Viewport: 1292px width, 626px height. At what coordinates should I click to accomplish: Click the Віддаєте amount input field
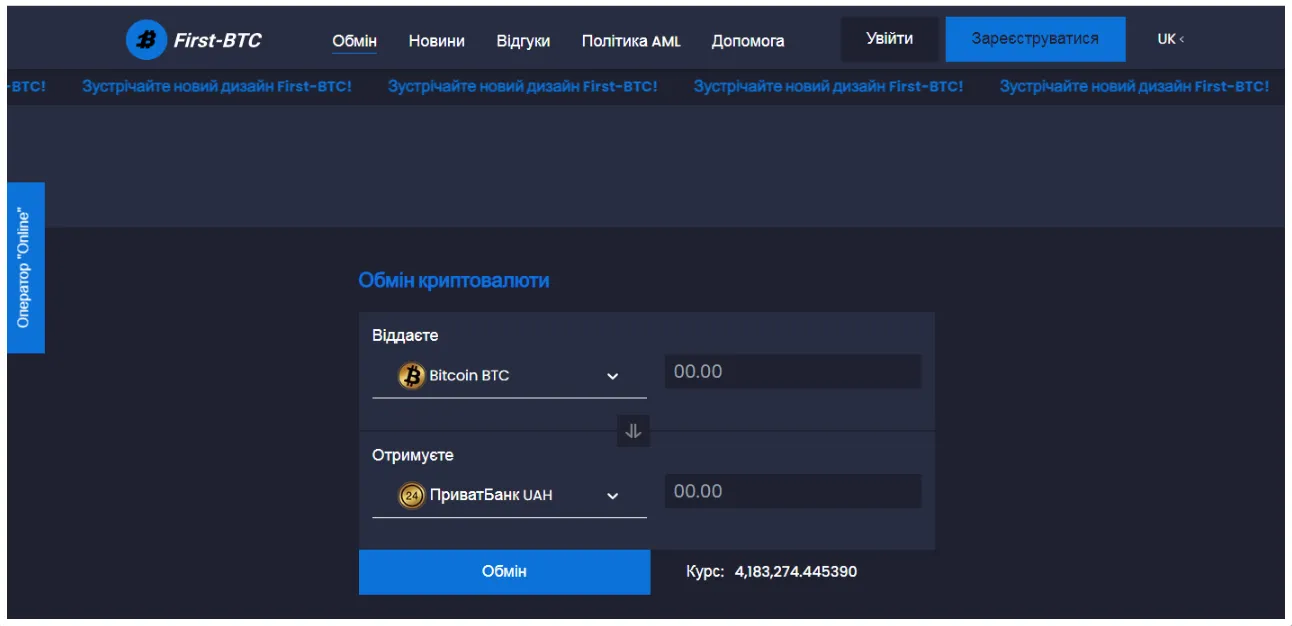(x=792, y=371)
